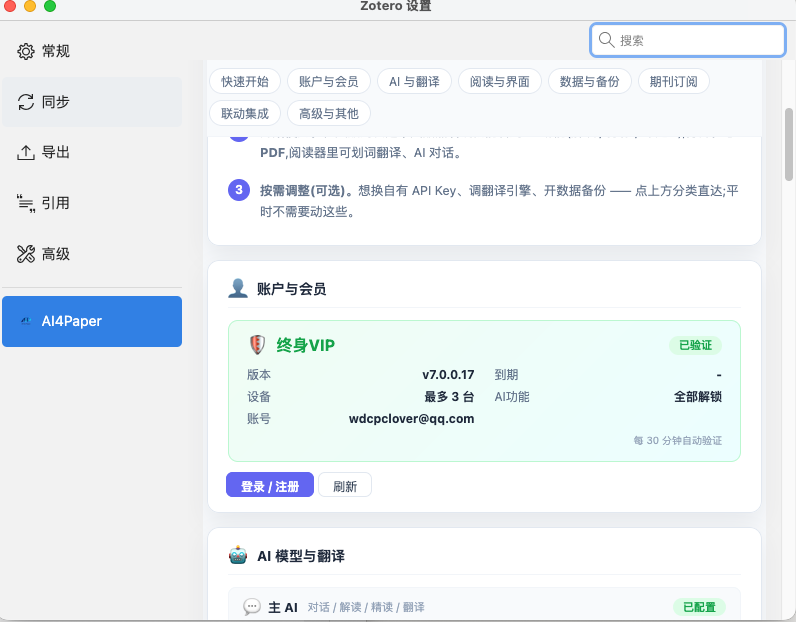Click the 对话 / 解读 / 精读 / 翻译 subtitle

[366, 607]
